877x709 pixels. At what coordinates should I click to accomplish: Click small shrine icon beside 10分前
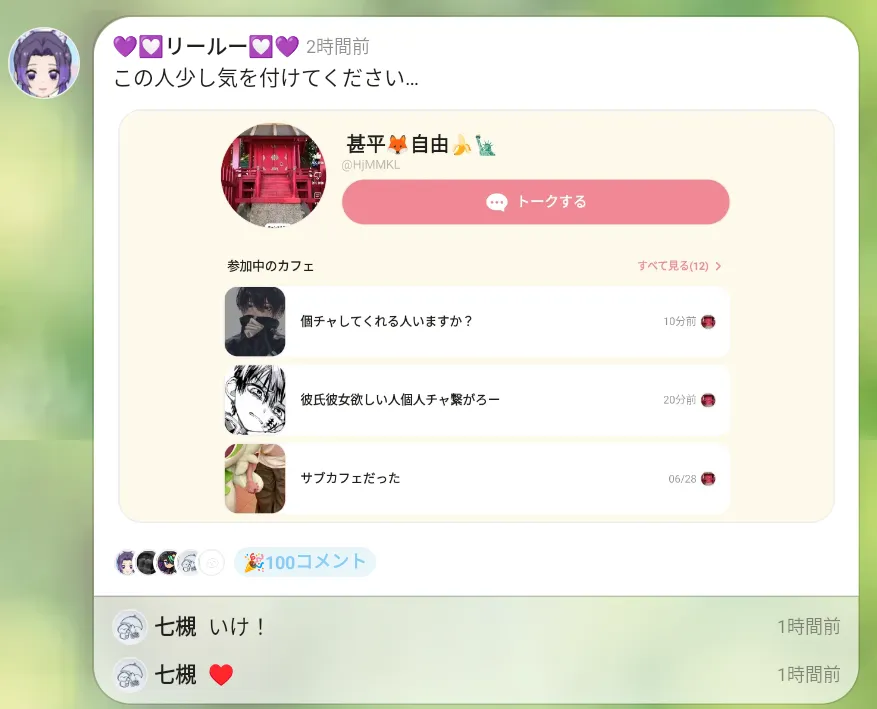point(708,322)
